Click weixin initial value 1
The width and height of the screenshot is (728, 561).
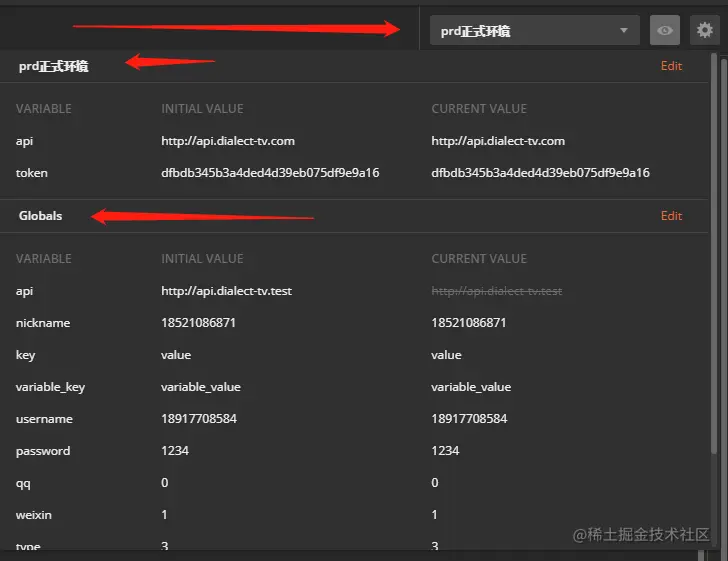click(x=164, y=515)
